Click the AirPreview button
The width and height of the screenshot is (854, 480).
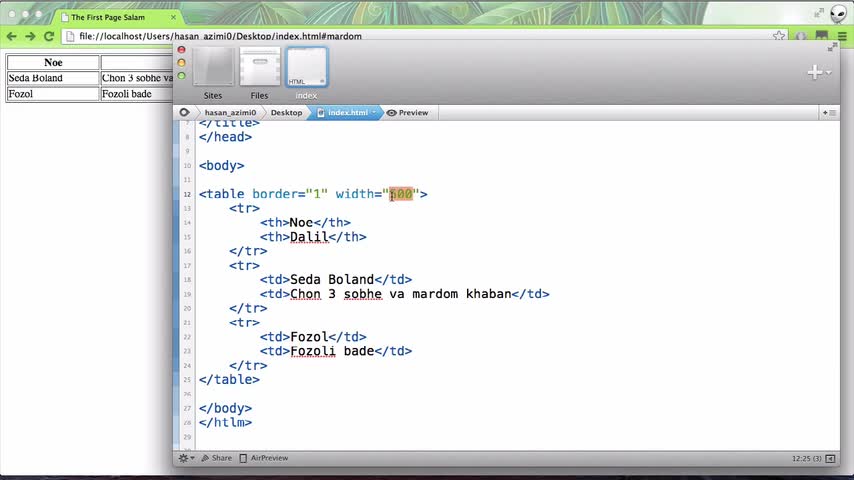tap(264, 458)
